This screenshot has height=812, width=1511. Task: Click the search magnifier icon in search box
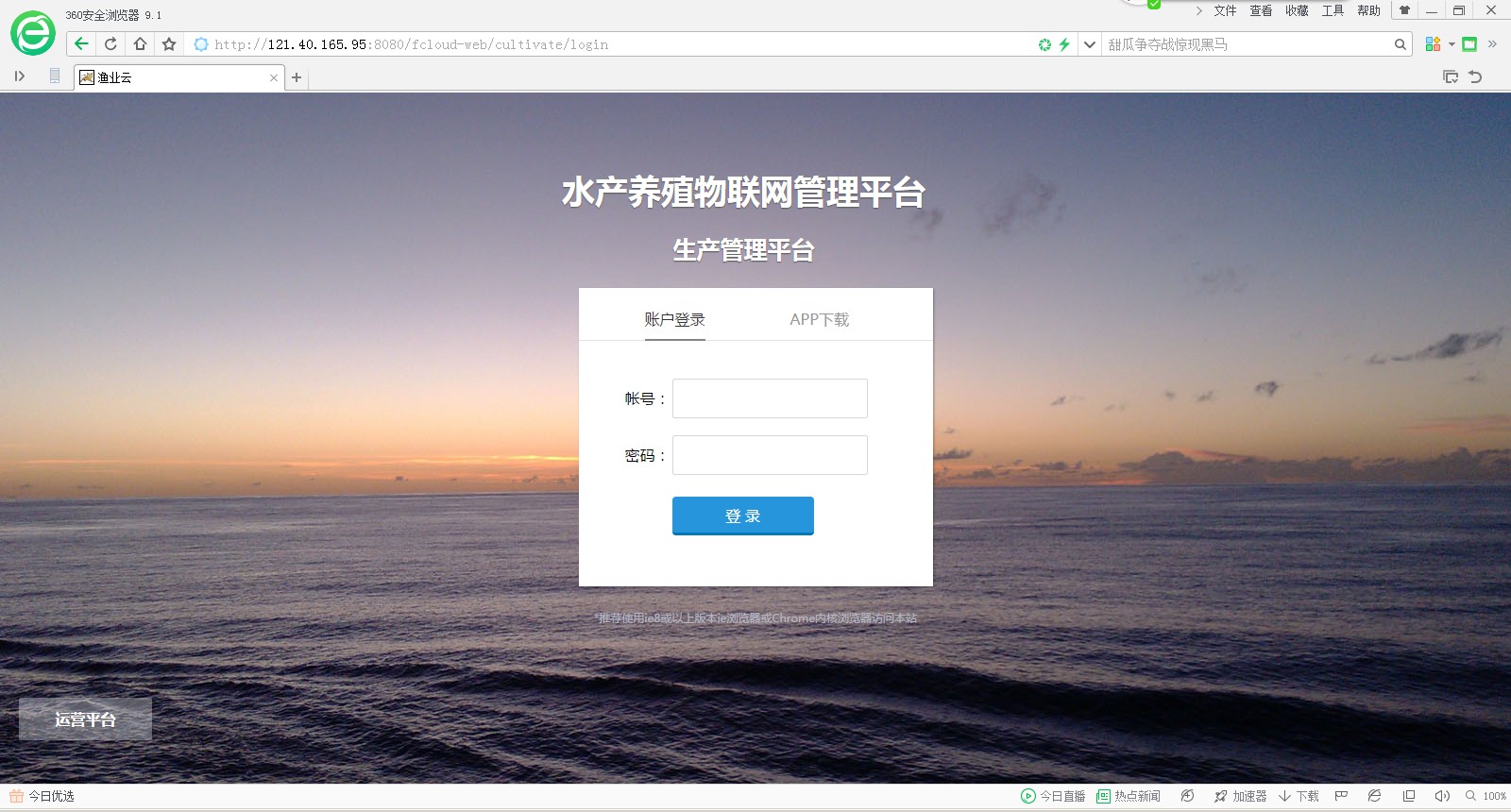(x=1401, y=44)
